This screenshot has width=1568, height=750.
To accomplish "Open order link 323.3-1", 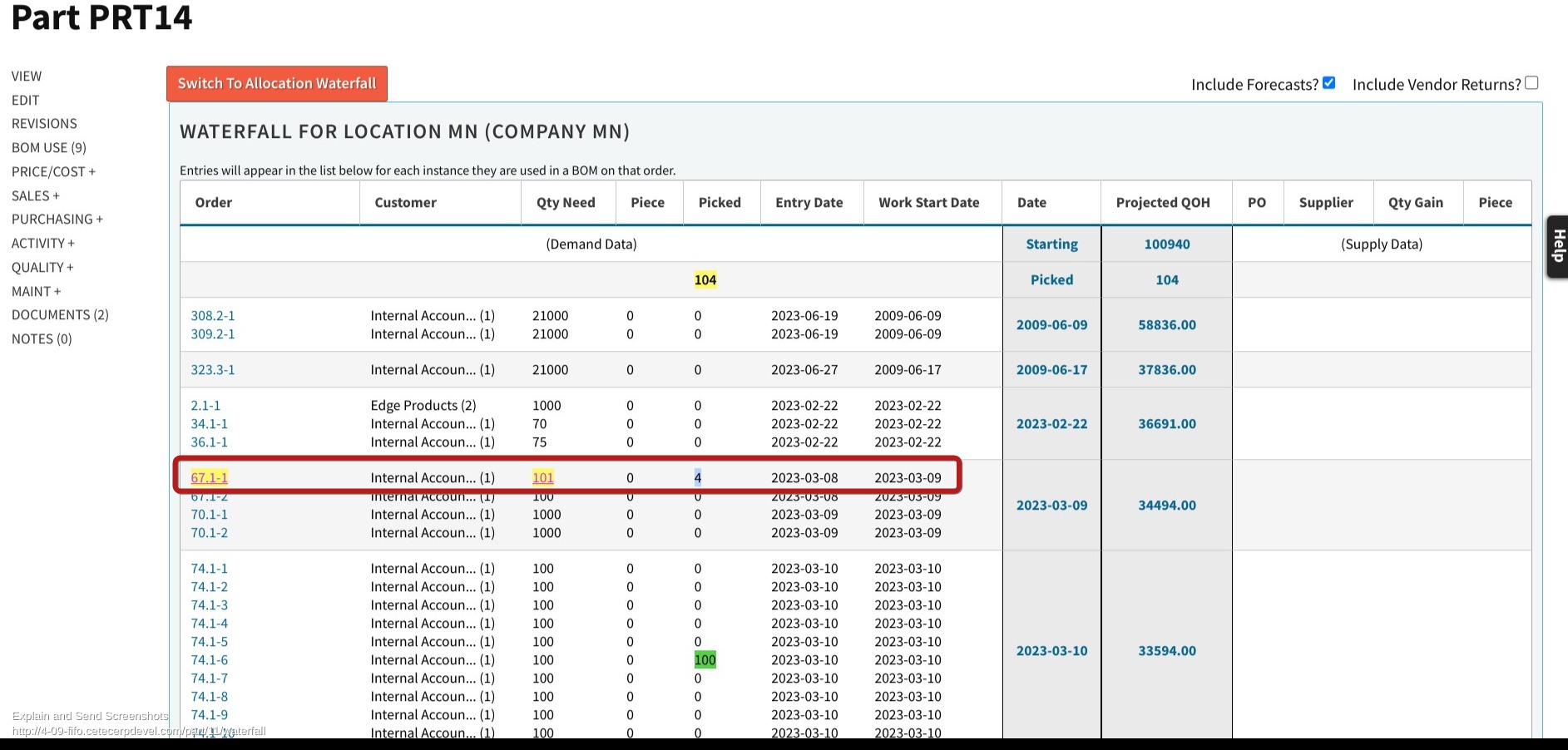I will click(x=213, y=370).
